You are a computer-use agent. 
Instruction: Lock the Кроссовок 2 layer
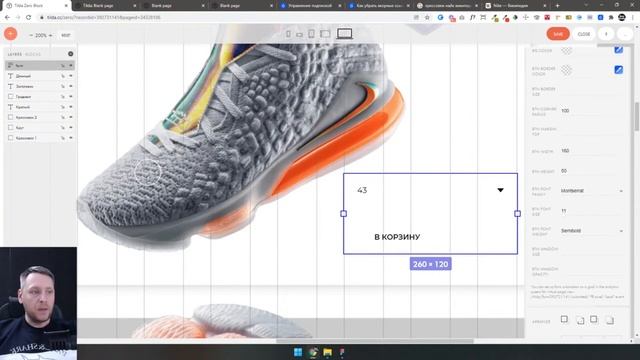tap(63, 117)
